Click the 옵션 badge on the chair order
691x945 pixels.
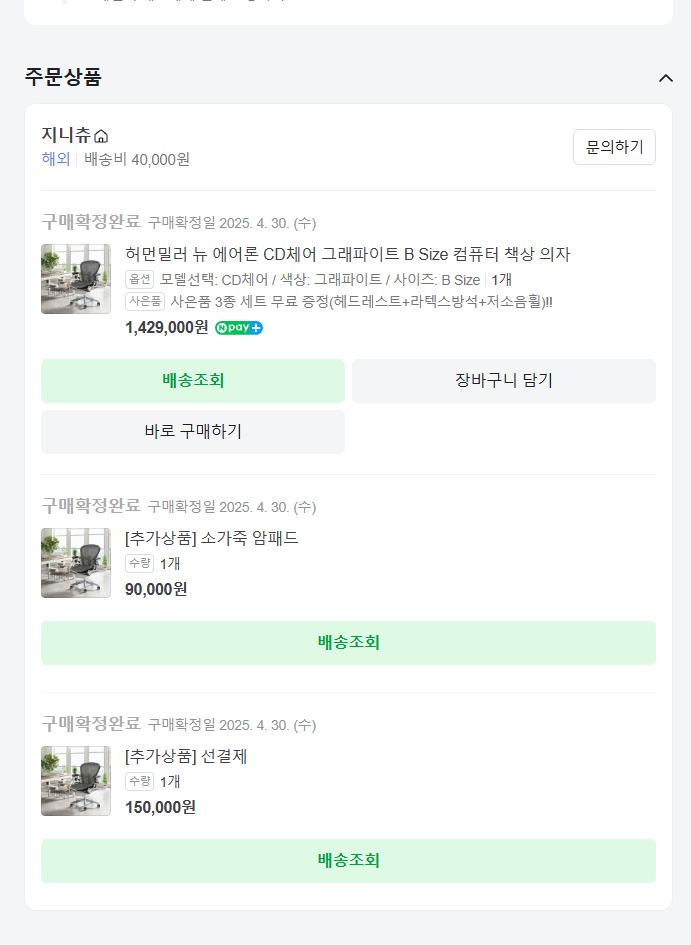point(139,280)
